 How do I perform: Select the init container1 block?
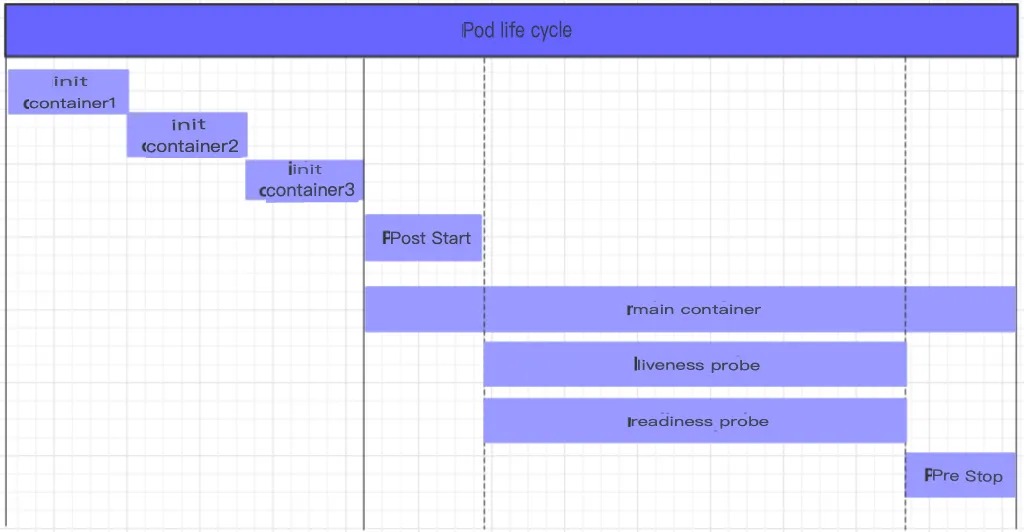click(68, 92)
